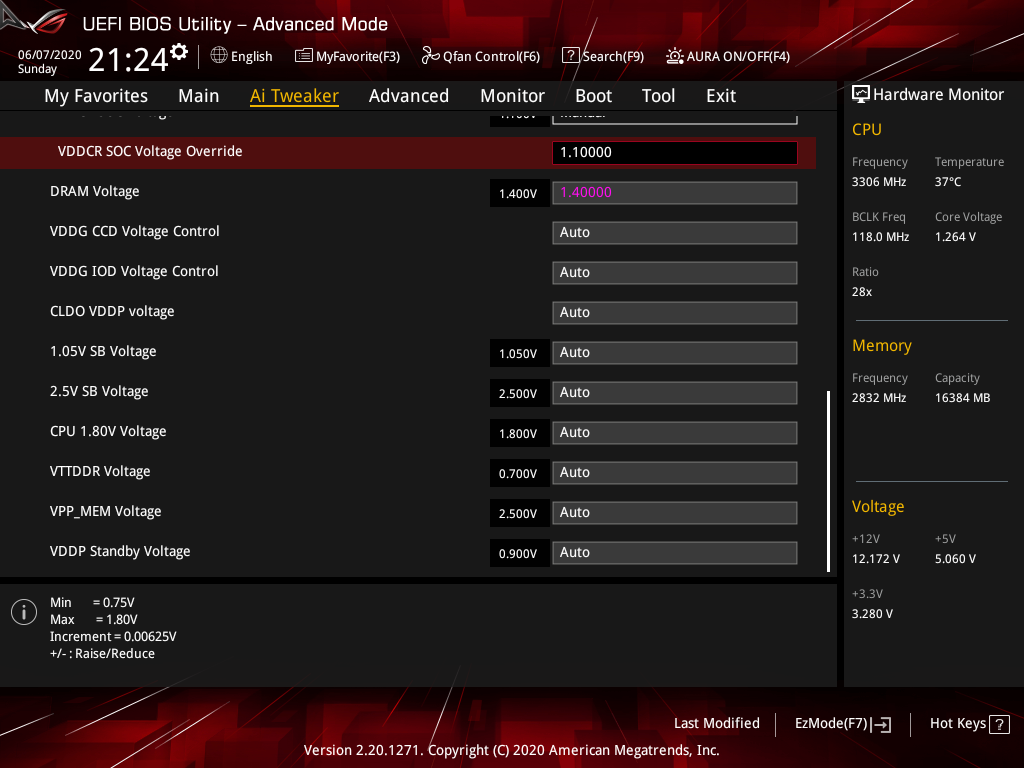This screenshot has height=768, width=1024.
Task: Open MyFavorite(F3) list icon
Action: (x=304, y=56)
